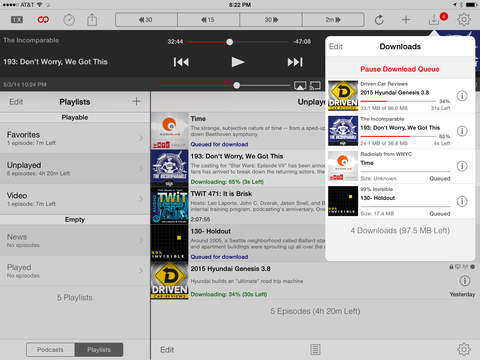Open settings gear in top toolbar
The width and height of the screenshot is (480, 360).
464,19
